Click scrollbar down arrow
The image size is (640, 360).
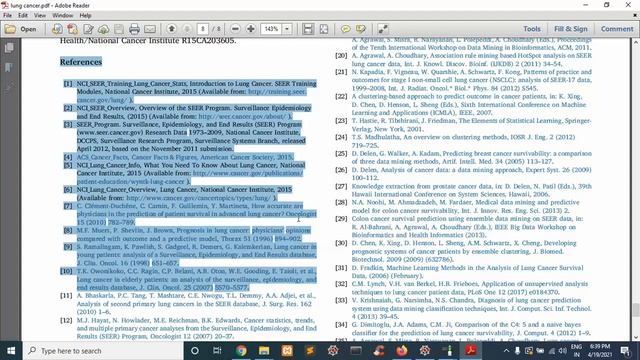click(x=636, y=337)
